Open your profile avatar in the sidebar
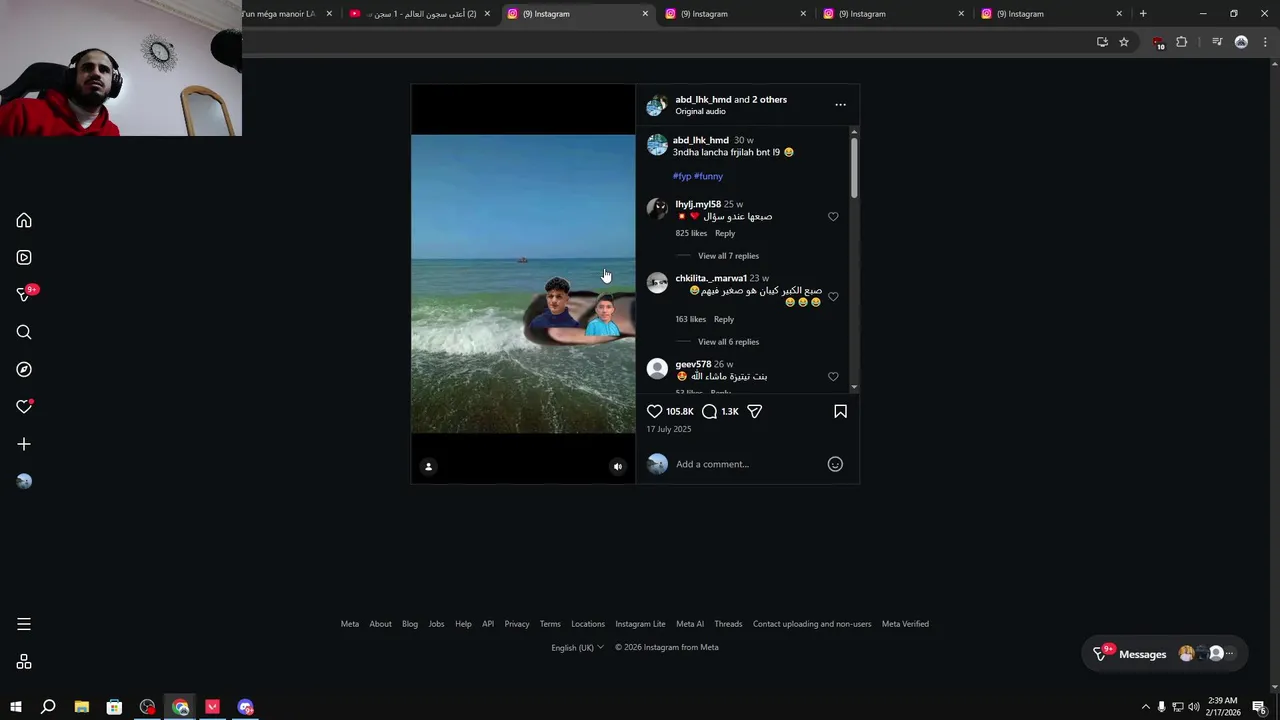The width and height of the screenshot is (1280, 720). click(24, 481)
